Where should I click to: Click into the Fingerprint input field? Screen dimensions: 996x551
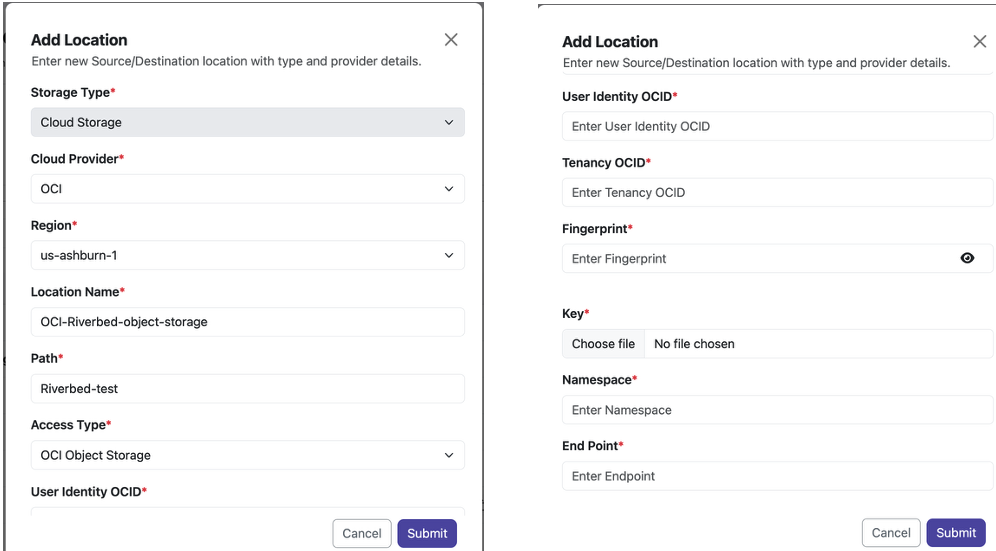(x=777, y=259)
